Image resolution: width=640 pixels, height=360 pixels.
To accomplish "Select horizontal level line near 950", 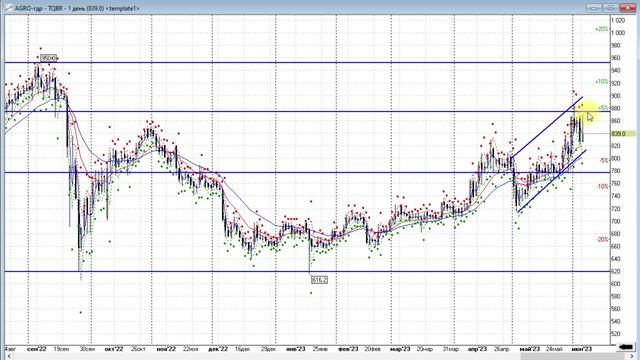I will [306, 62].
